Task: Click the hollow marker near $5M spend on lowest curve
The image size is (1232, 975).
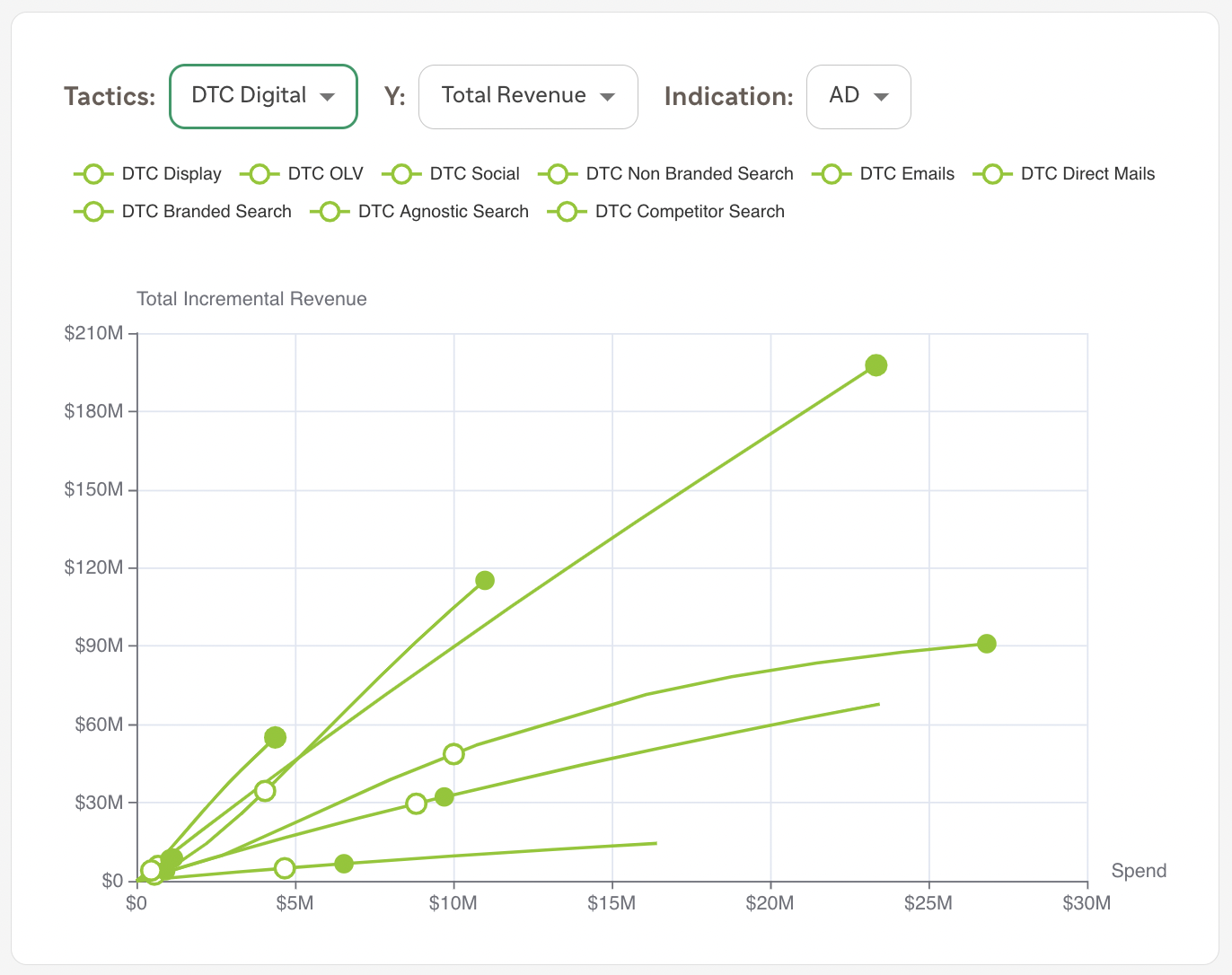Action: point(285,868)
